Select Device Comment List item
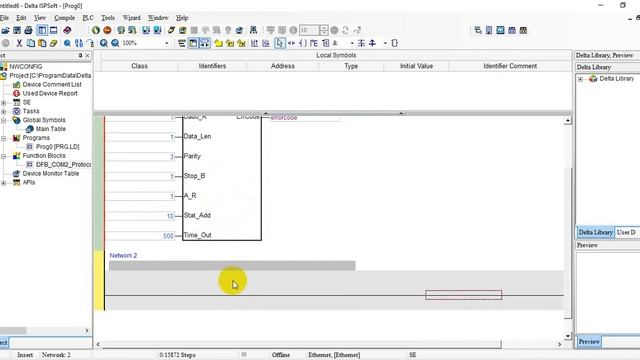The height and width of the screenshot is (360, 640). pyautogui.click(x=52, y=84)
